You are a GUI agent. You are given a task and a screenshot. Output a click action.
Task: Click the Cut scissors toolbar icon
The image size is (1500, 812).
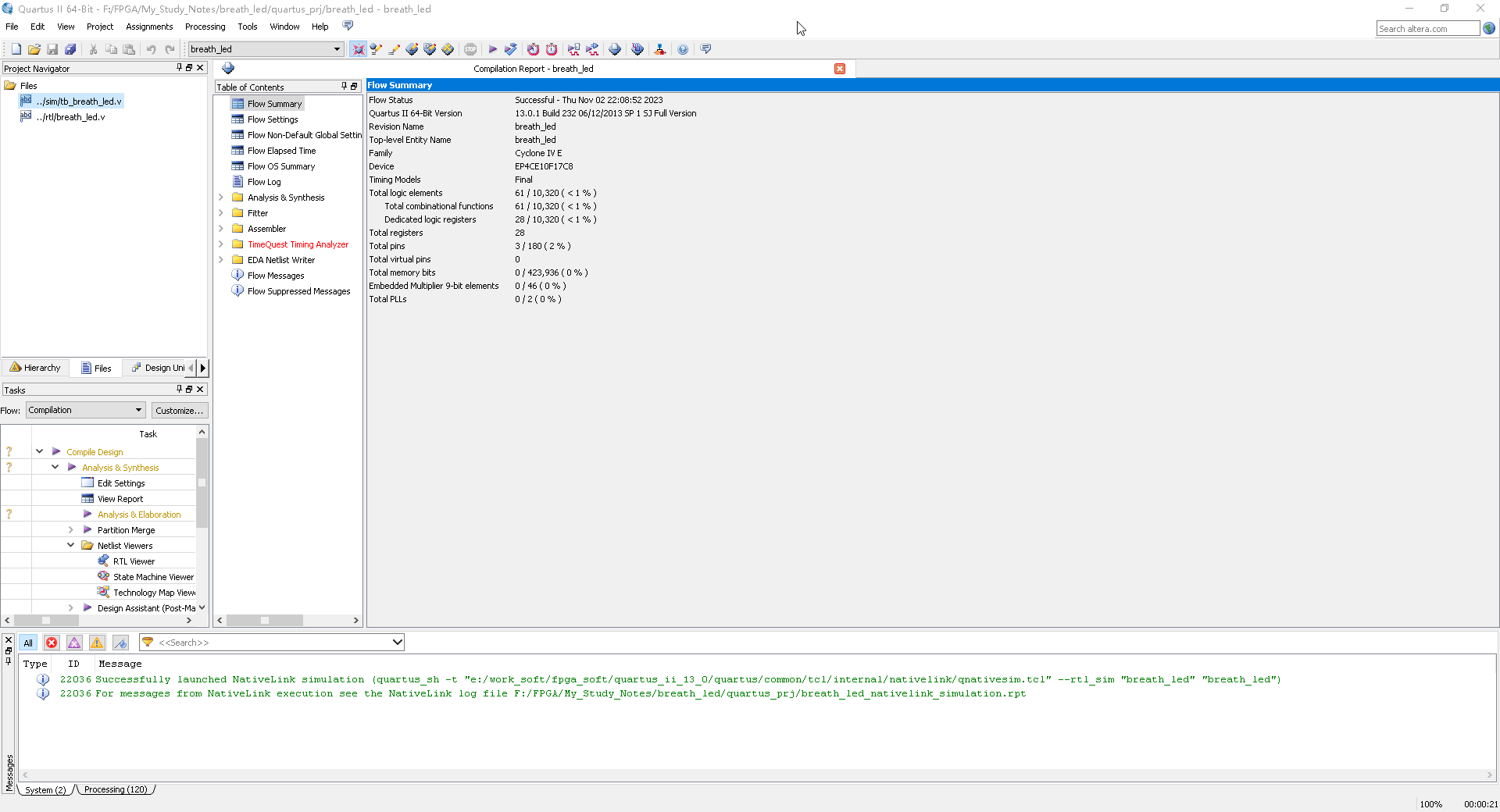(x=93, y=49)
